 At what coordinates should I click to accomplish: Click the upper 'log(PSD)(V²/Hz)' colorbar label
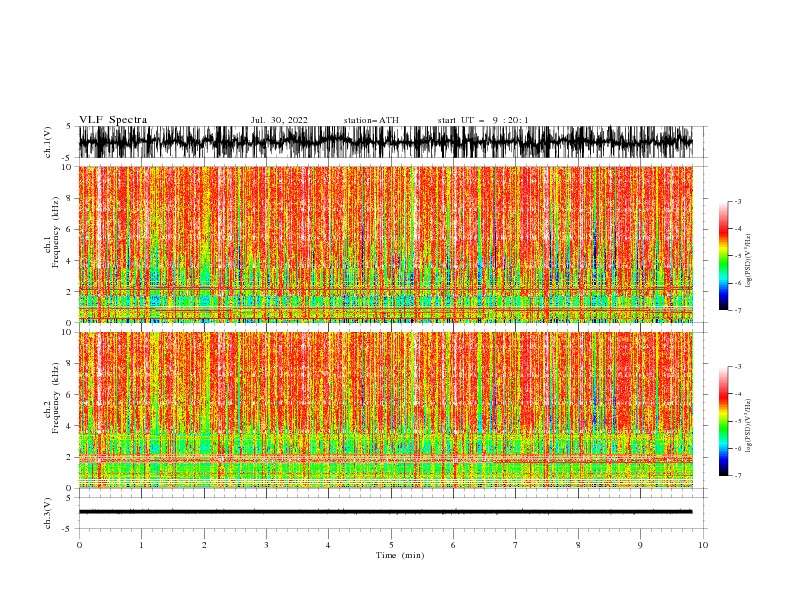749,261
